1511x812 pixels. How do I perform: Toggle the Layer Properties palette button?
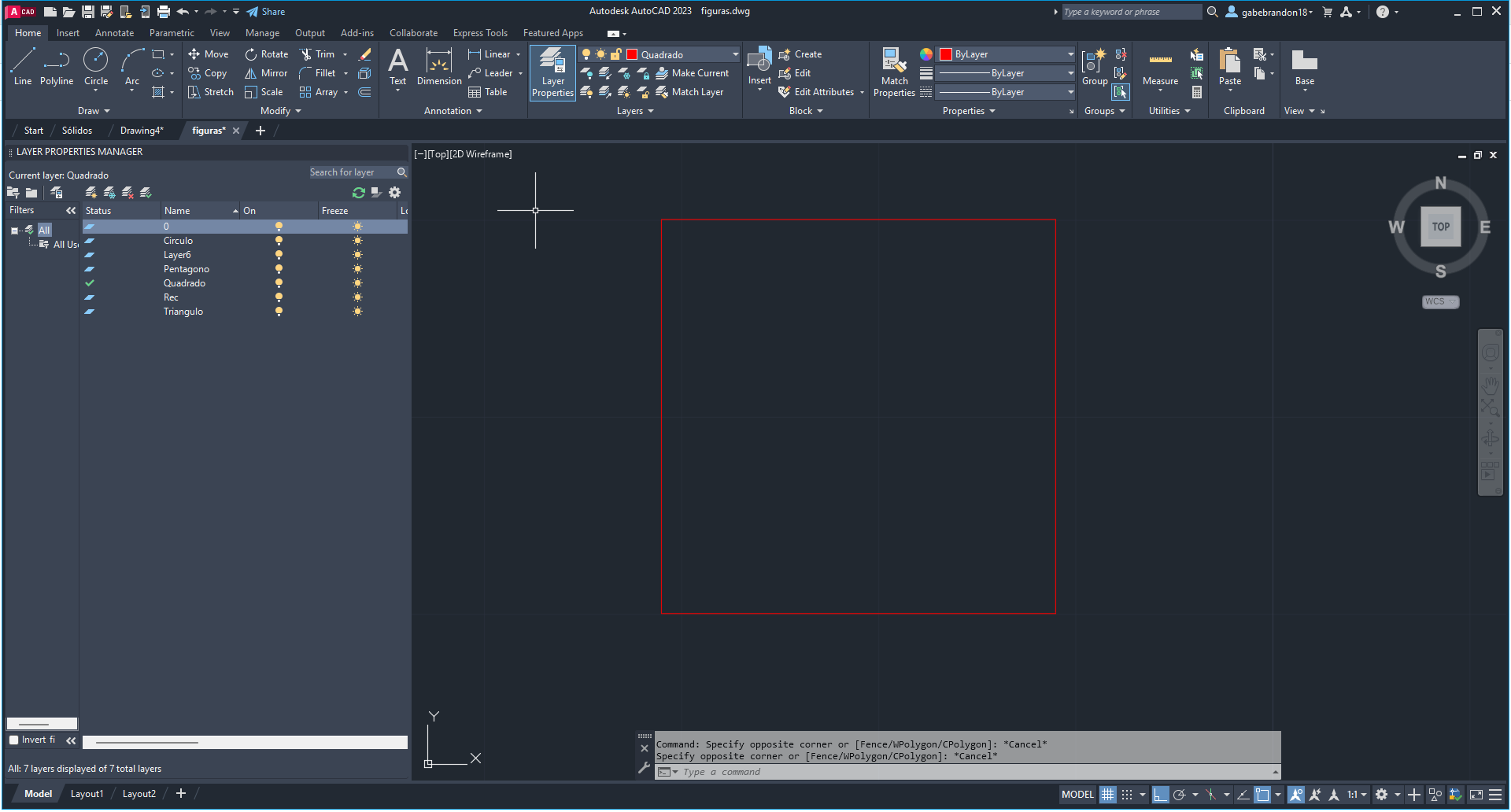[552, 72]
